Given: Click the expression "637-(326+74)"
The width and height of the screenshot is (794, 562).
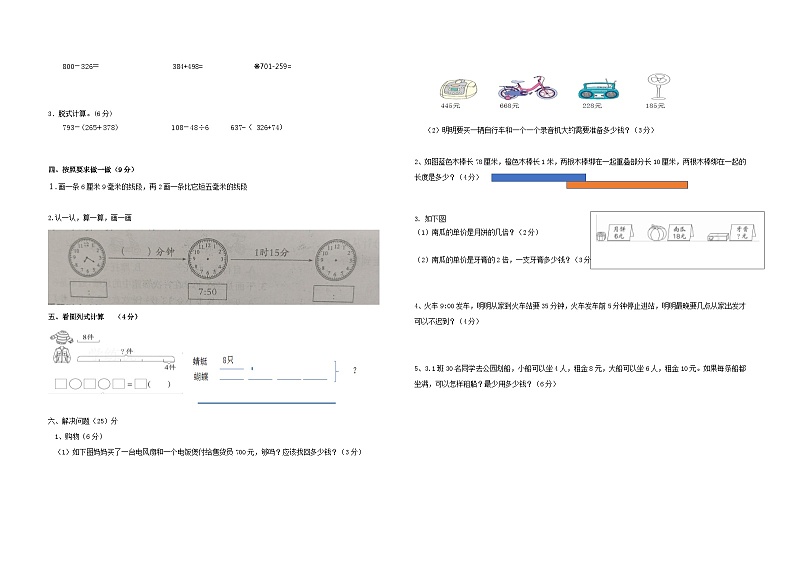Looking at the screenshot, I should click(256, 128).
